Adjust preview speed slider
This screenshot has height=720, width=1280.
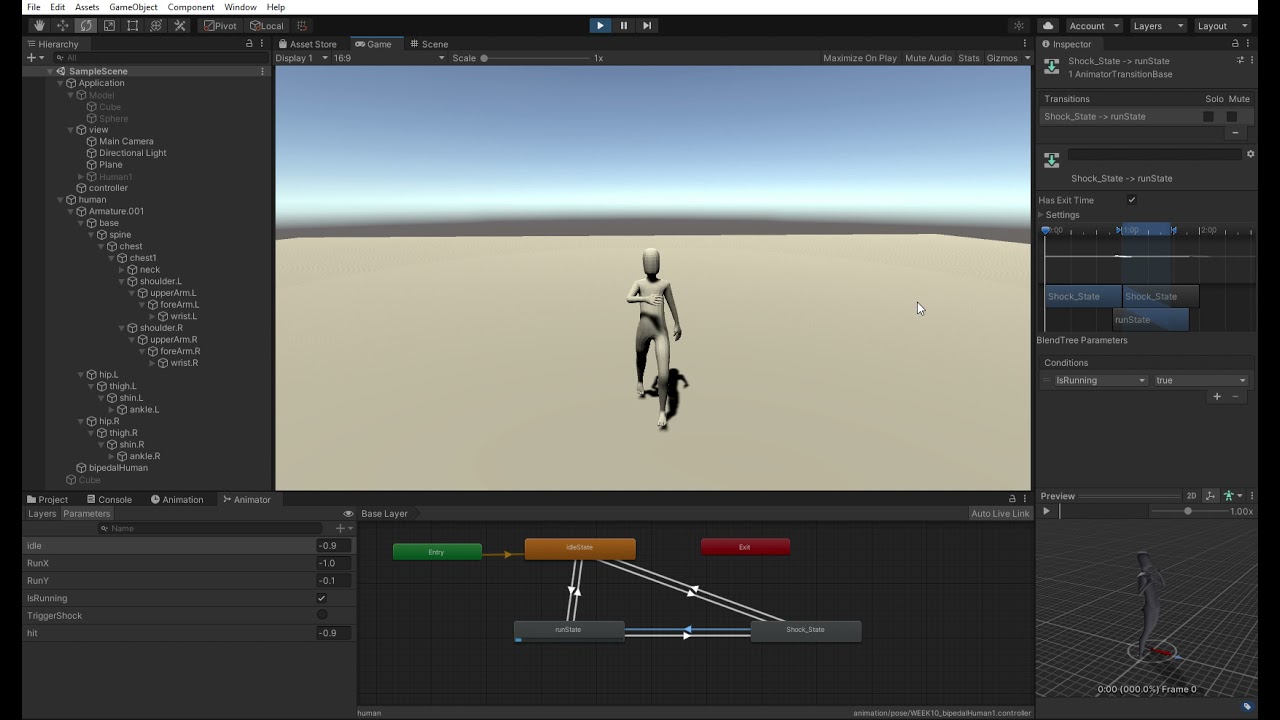(x=1187, y=511)
